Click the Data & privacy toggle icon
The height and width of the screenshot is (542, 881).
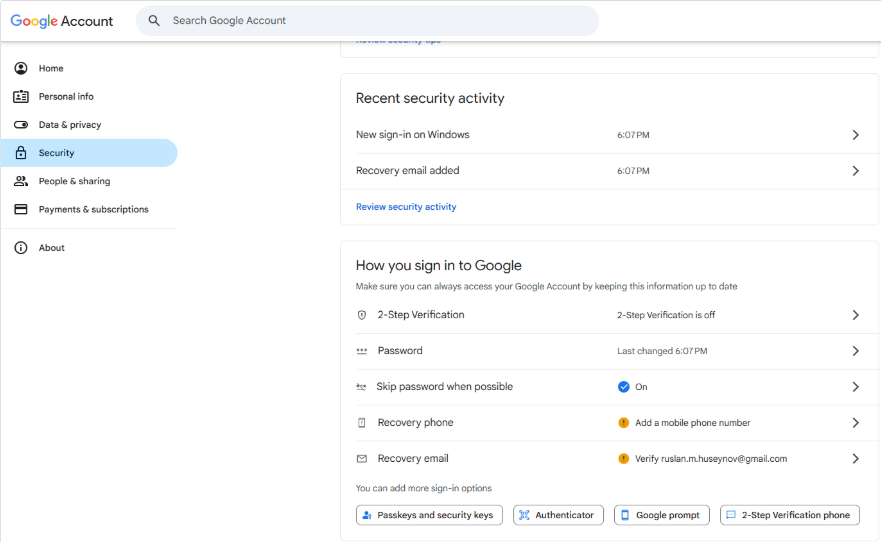[21, 125]
